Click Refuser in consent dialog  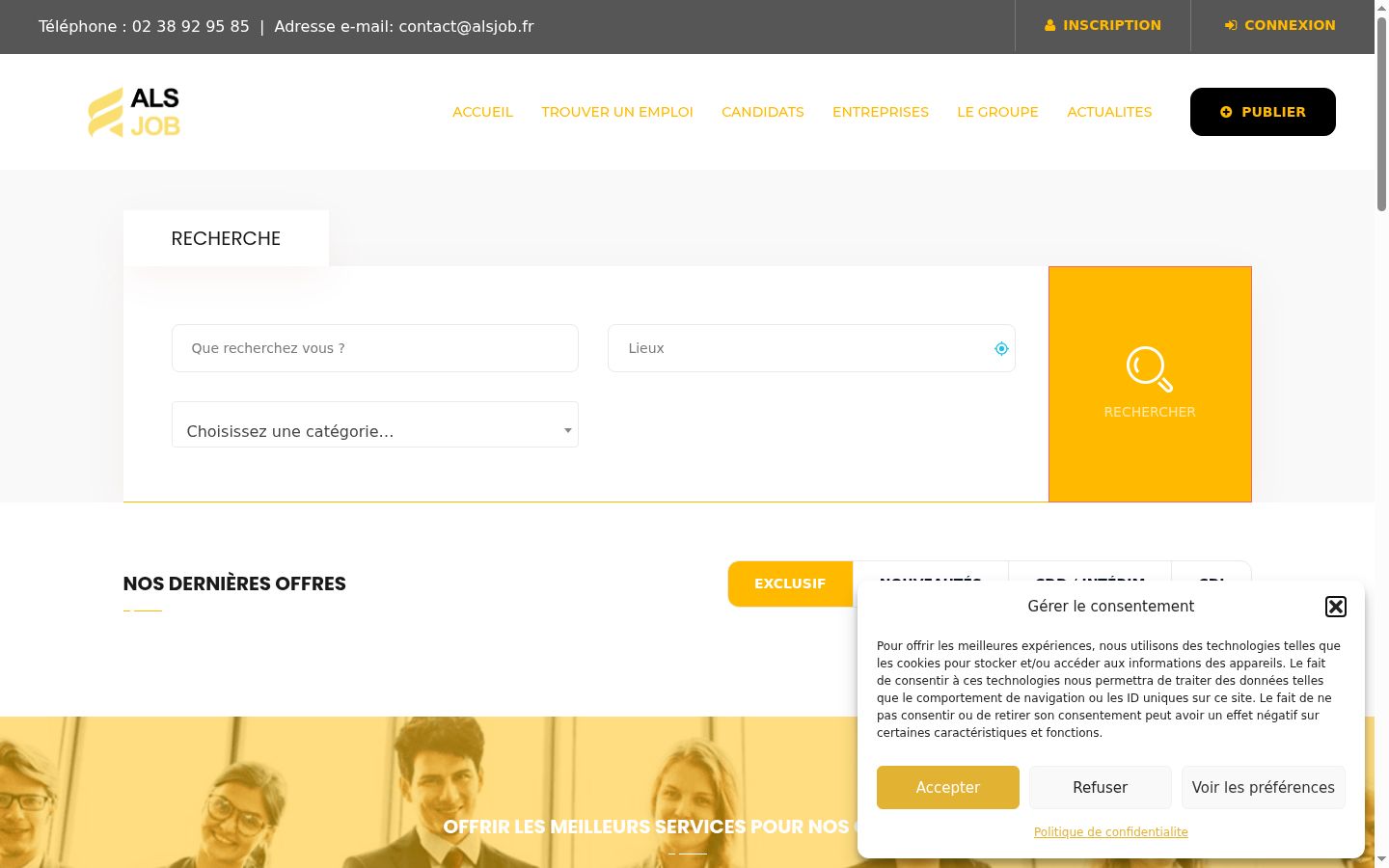pyautogui.click(x=1101, y=787)
